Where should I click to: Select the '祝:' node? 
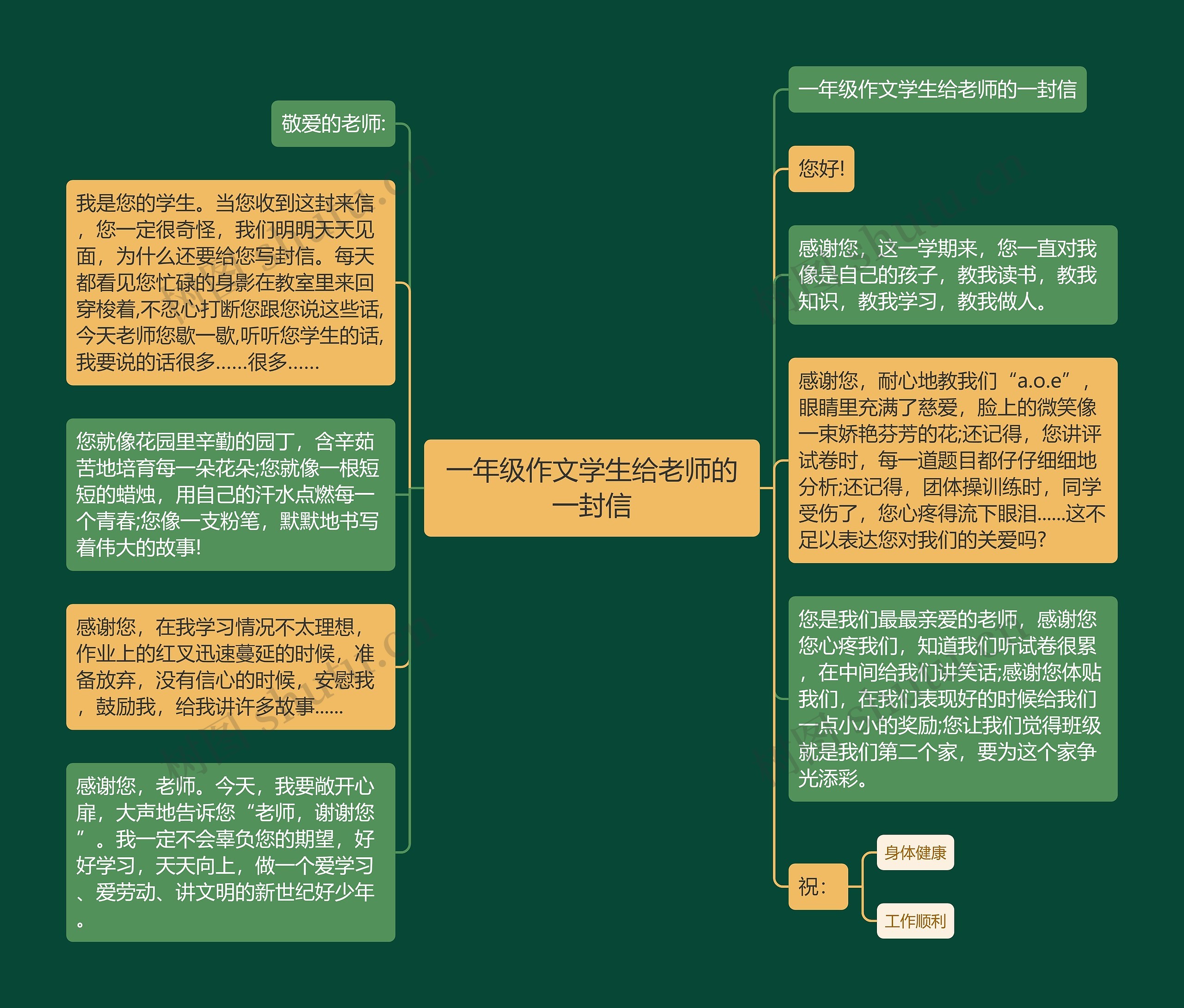tap(818, 886)
